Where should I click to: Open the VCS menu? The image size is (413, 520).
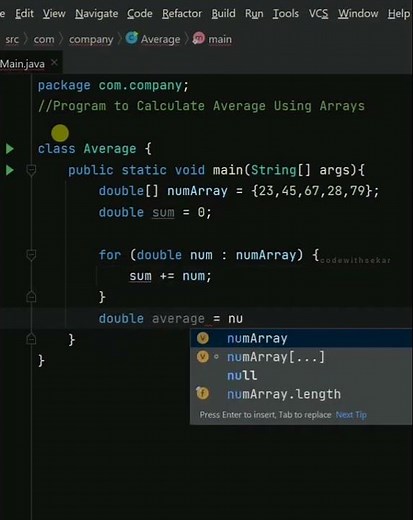point(318,14)
